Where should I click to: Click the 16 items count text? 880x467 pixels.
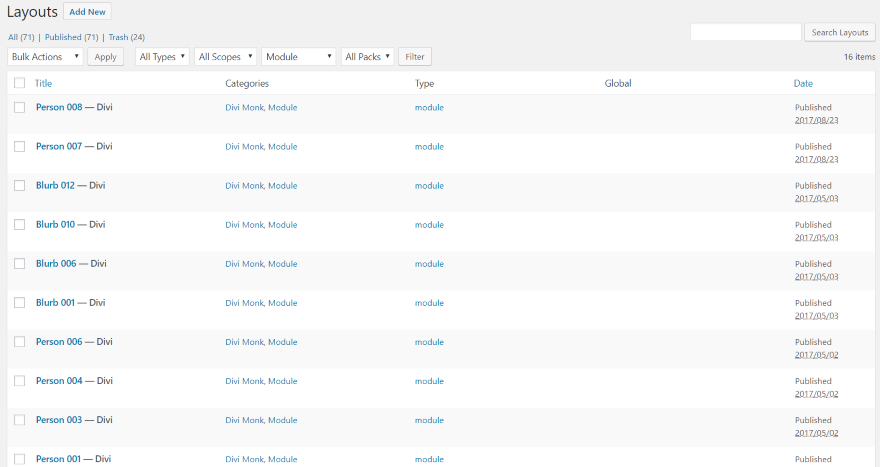pyautogui.click(x=859, y=57)
